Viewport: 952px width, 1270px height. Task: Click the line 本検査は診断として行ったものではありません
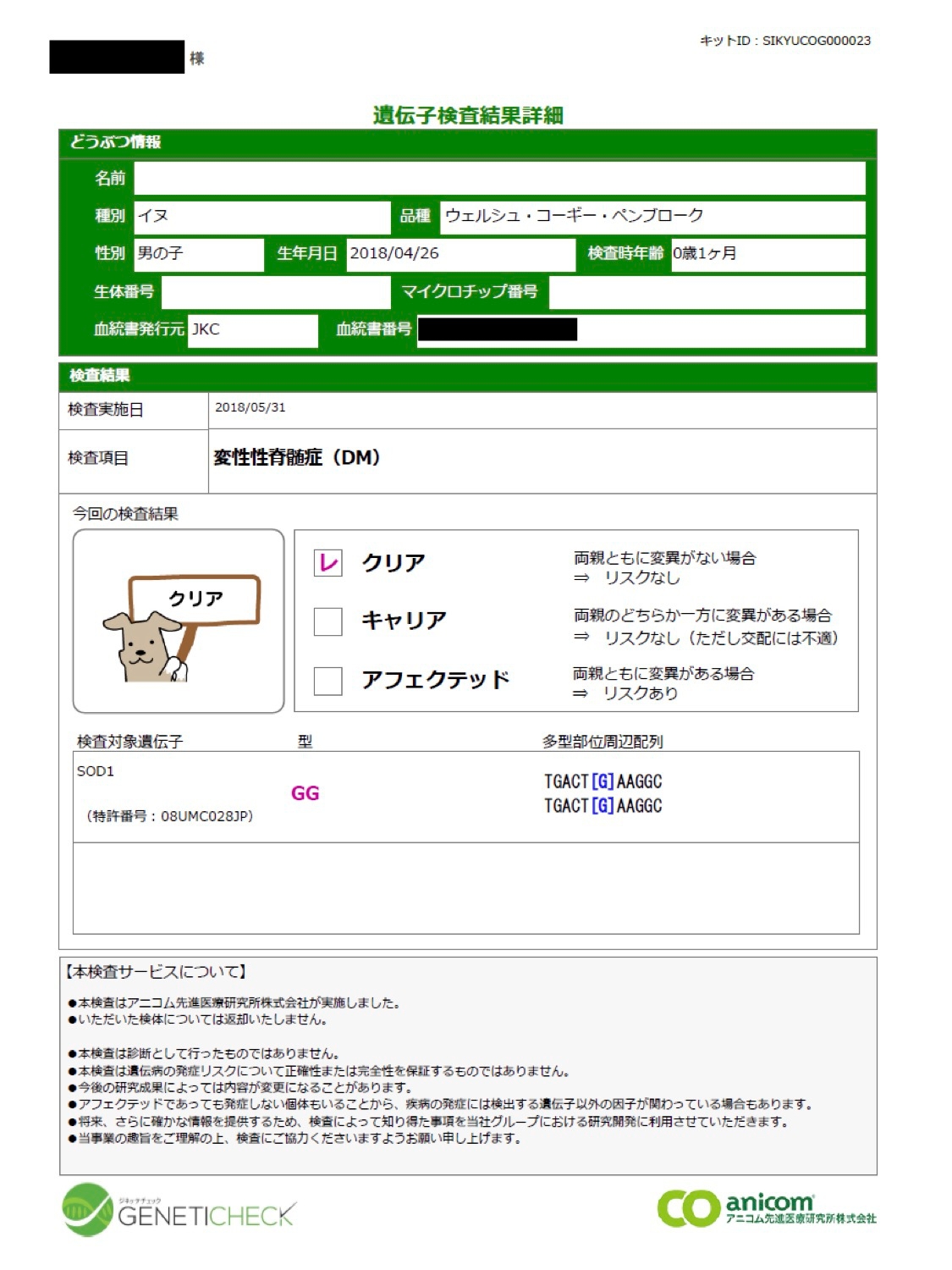(x=203, y=1054)
